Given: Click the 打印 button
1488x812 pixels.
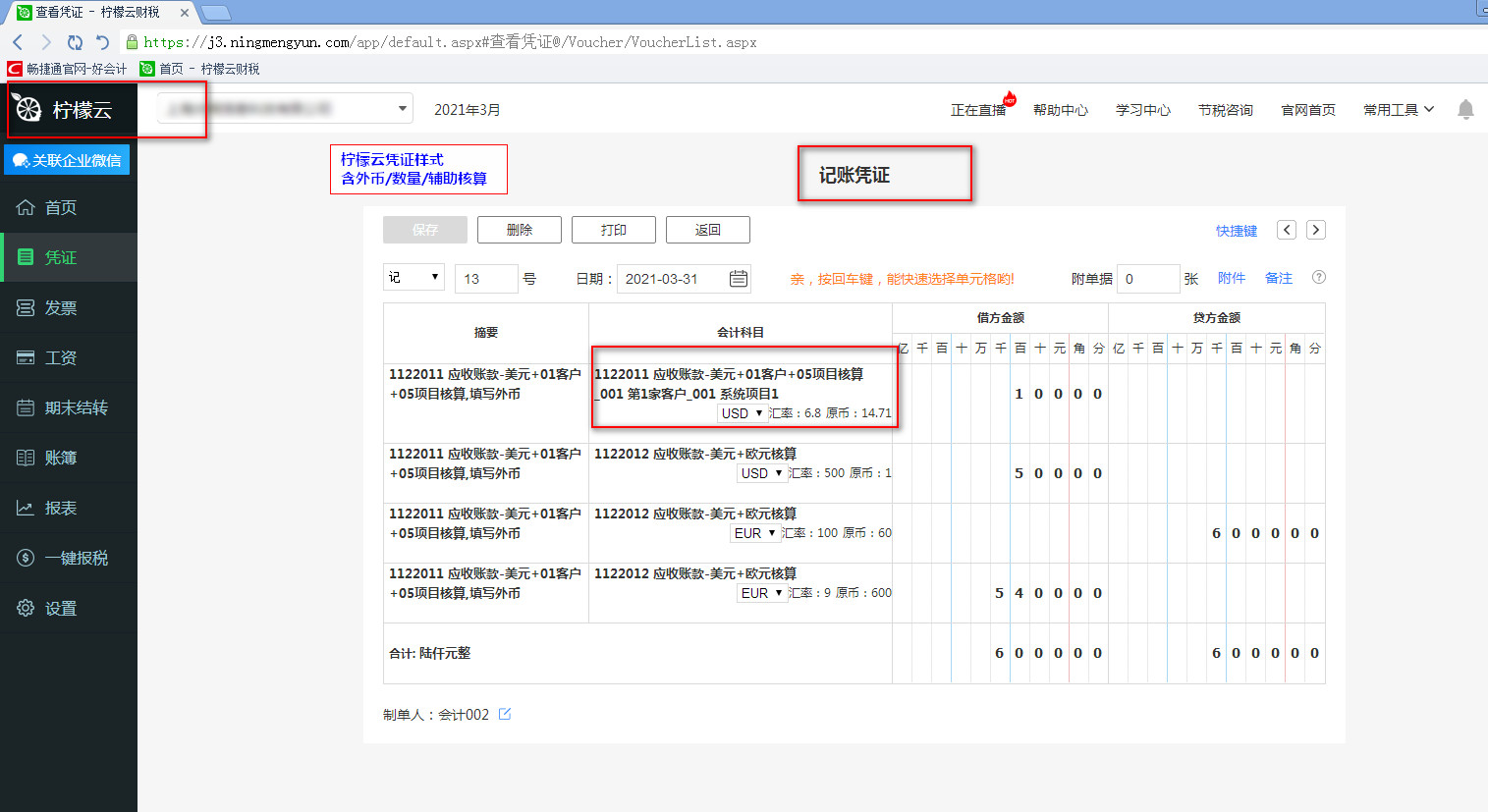Looking at the screenshot, I should tap(613, 230).
